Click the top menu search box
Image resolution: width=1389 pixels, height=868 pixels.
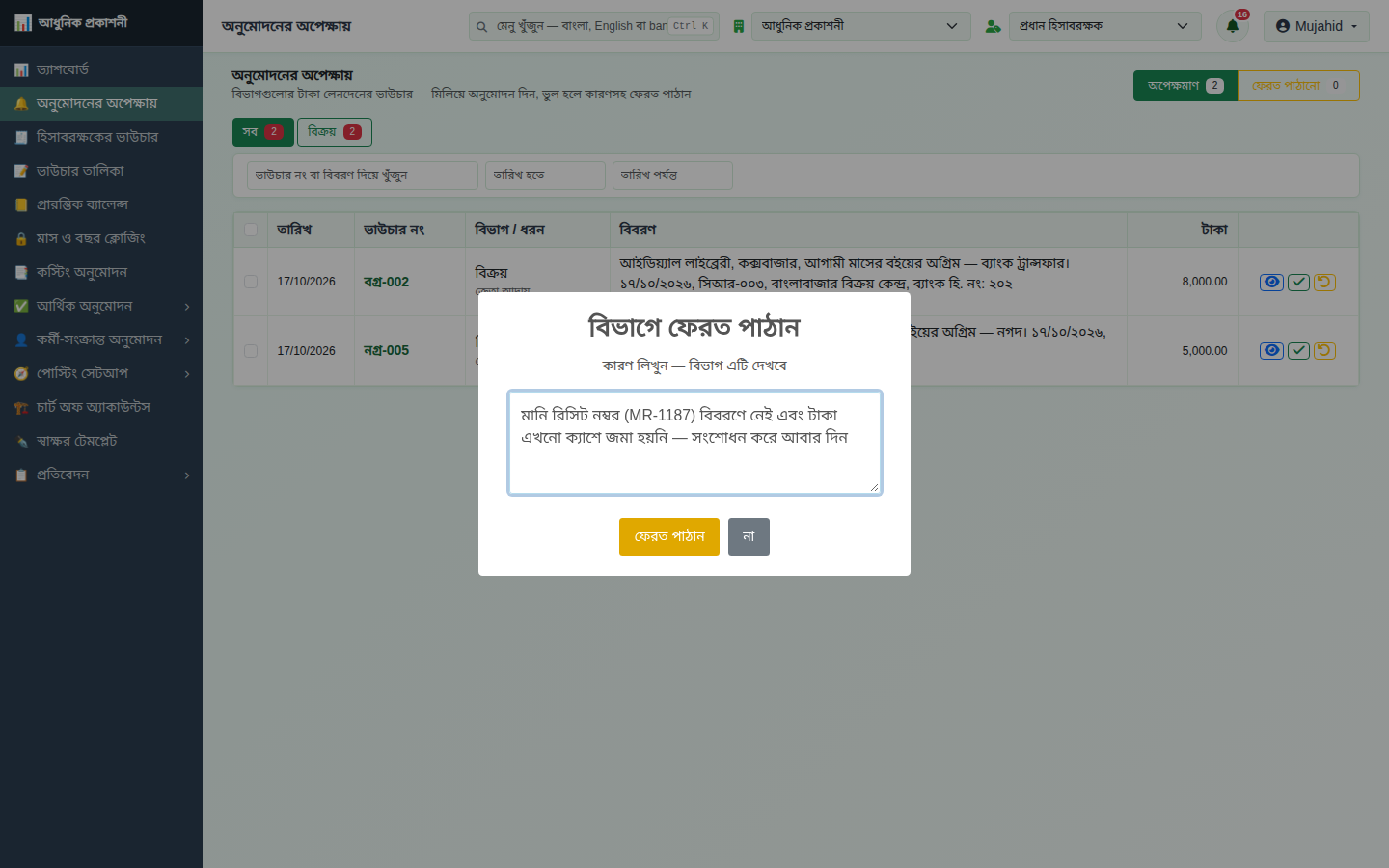(x=593, y=26)
